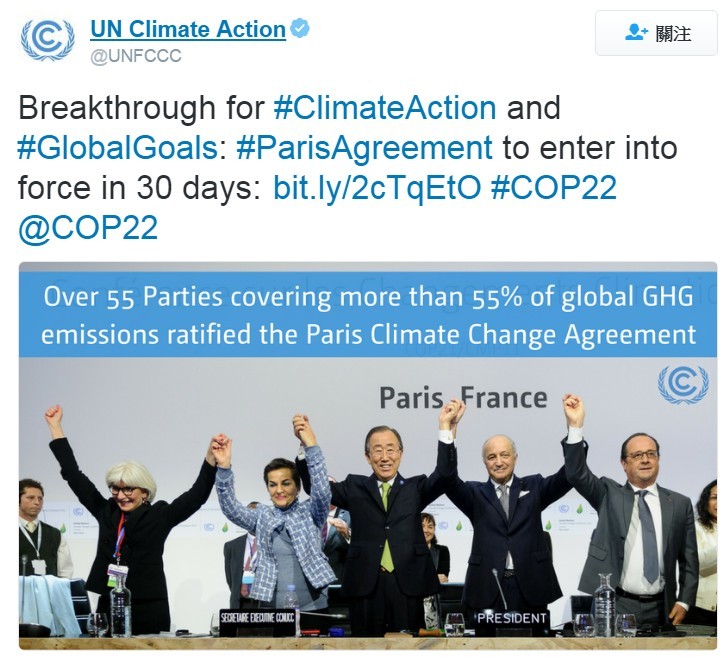Click the blue banner headline in the image
The image size is (725, 658).
pyautogui.click(x=368, y=314)
